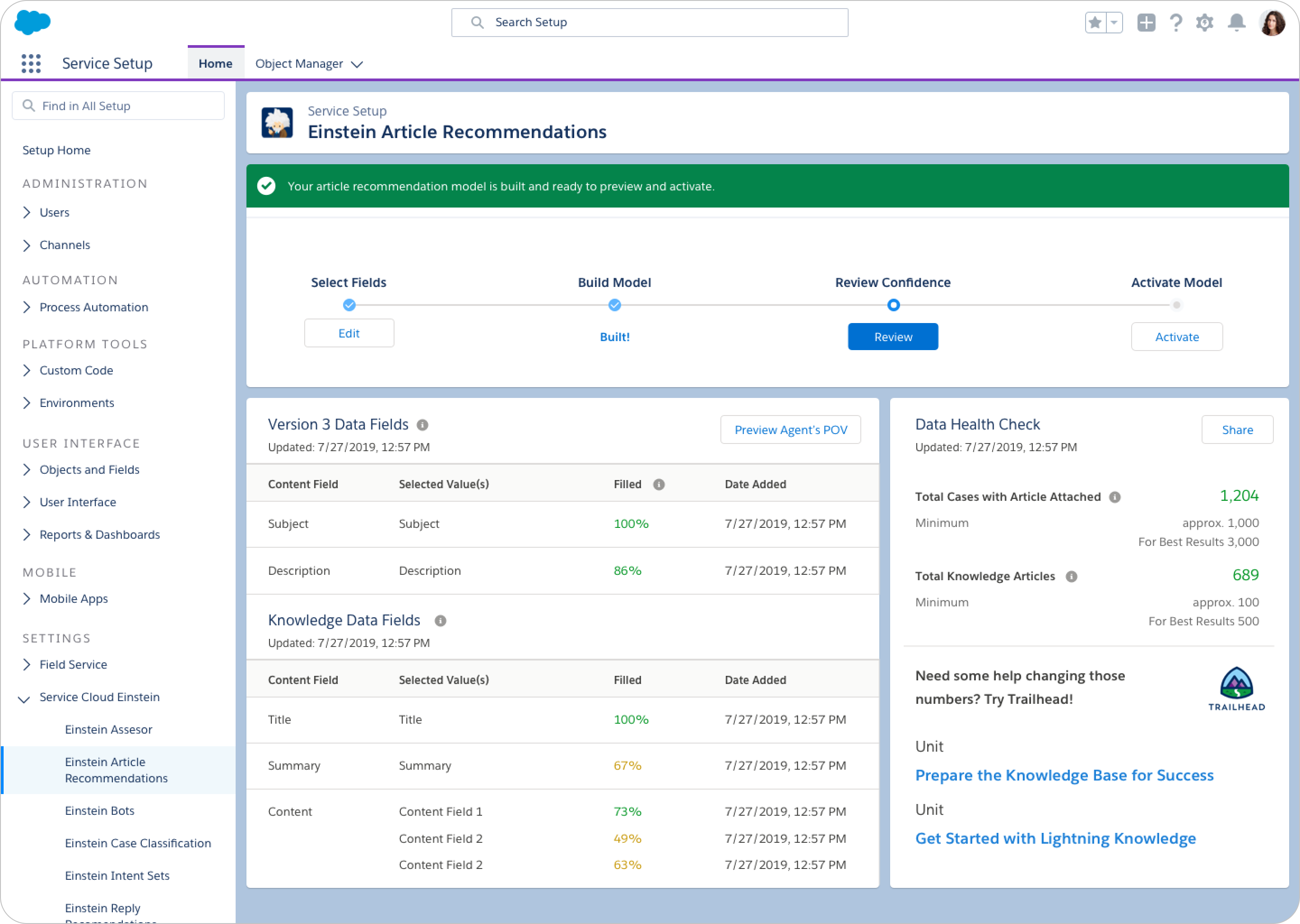Click the green success checkmark icon

(x=266, y=186)
